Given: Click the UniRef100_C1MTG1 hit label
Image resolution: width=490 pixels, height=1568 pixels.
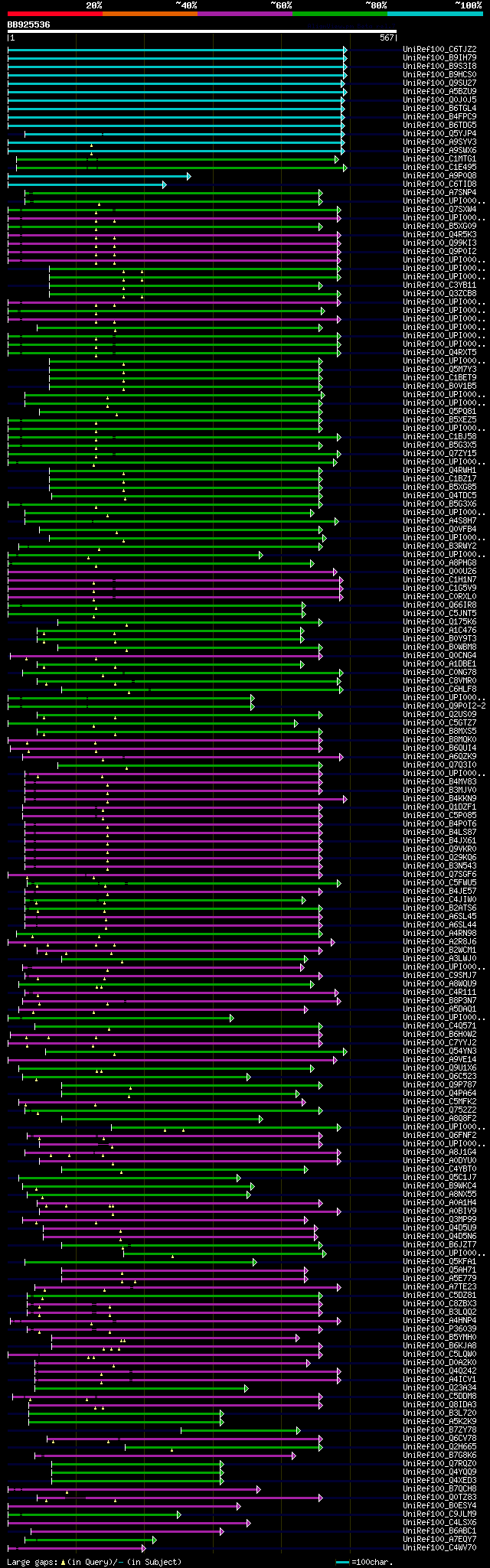Looking at the screenshot, I should coord(439,159).
